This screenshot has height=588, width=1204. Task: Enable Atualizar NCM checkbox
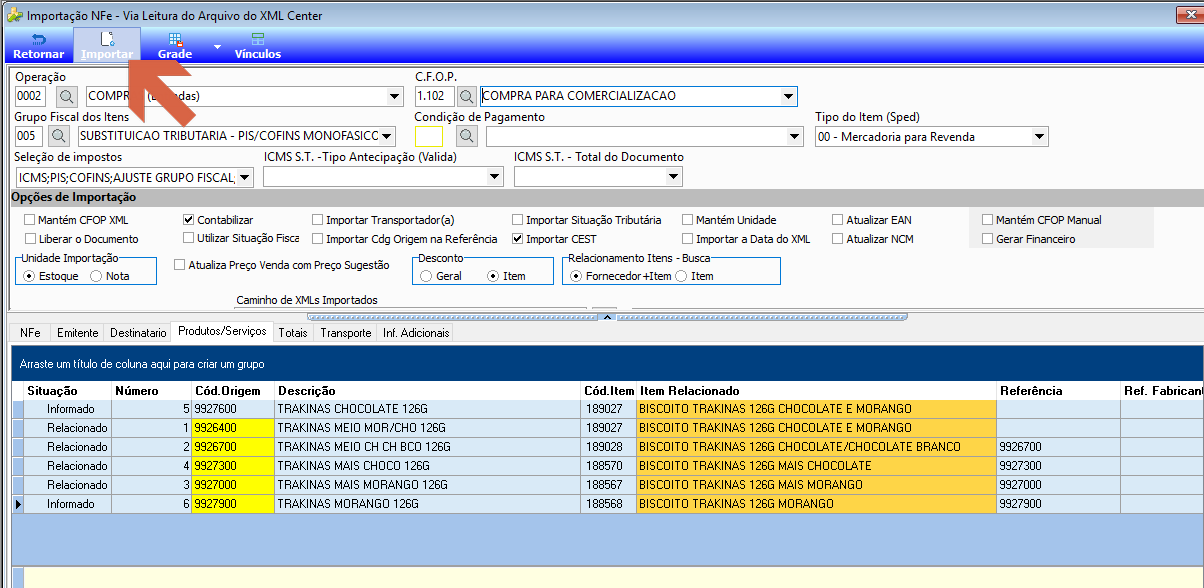pos(837,239)
